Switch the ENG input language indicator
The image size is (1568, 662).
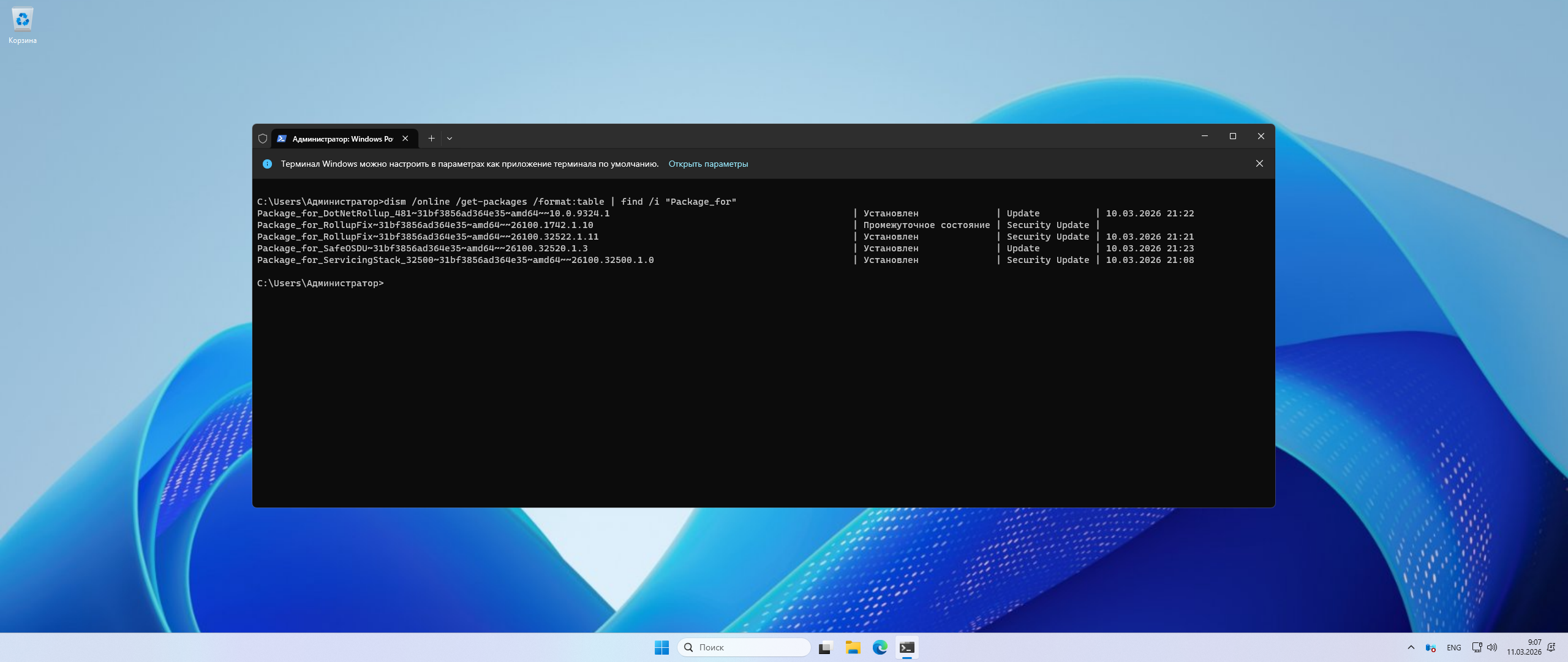tap(1453, 647)
